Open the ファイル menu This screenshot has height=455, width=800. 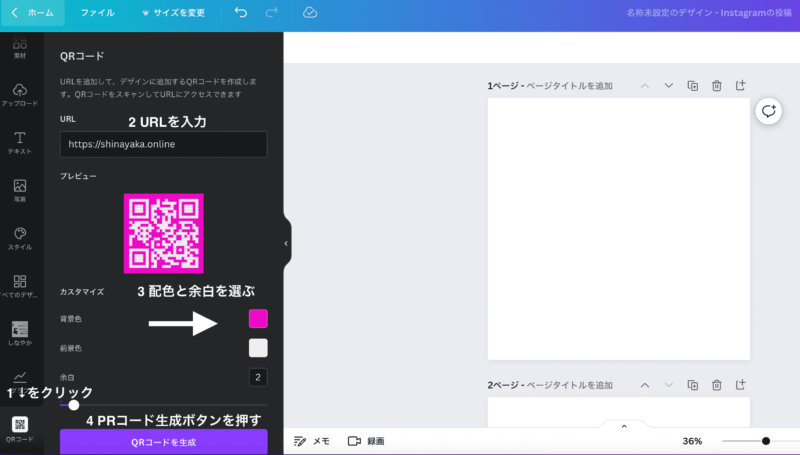pyautogui.click(x=97, y=13)
